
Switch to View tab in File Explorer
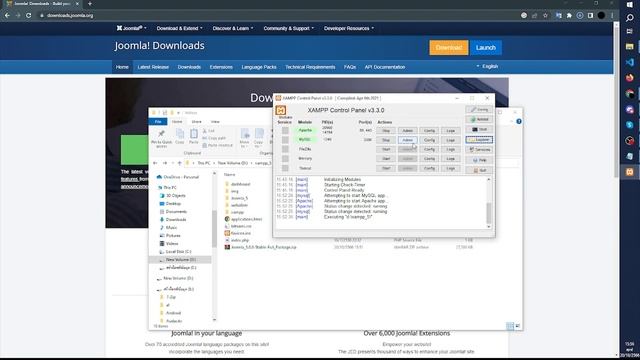[x=215, y=122]
